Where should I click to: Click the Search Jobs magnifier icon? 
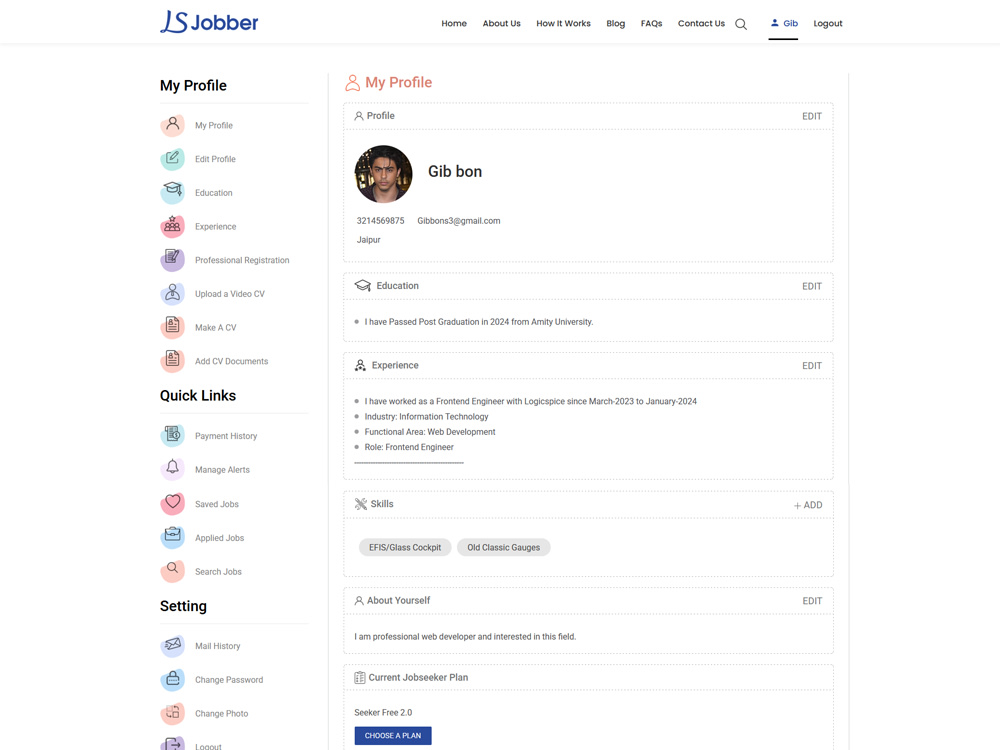(172, 571)
